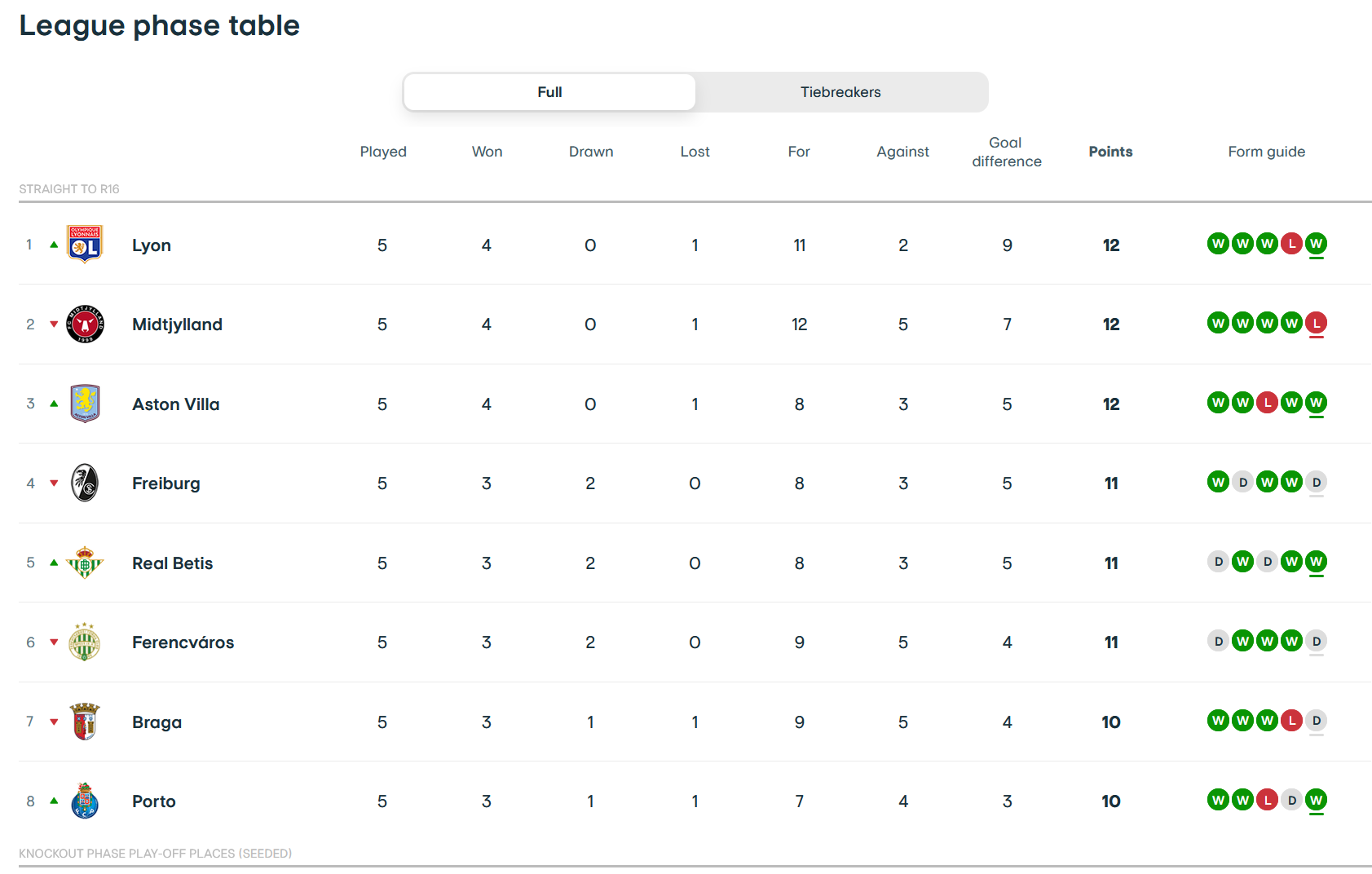Click the Real Betis club crest
This screenshot has height=874, width=1372.
tap(85, 563)
